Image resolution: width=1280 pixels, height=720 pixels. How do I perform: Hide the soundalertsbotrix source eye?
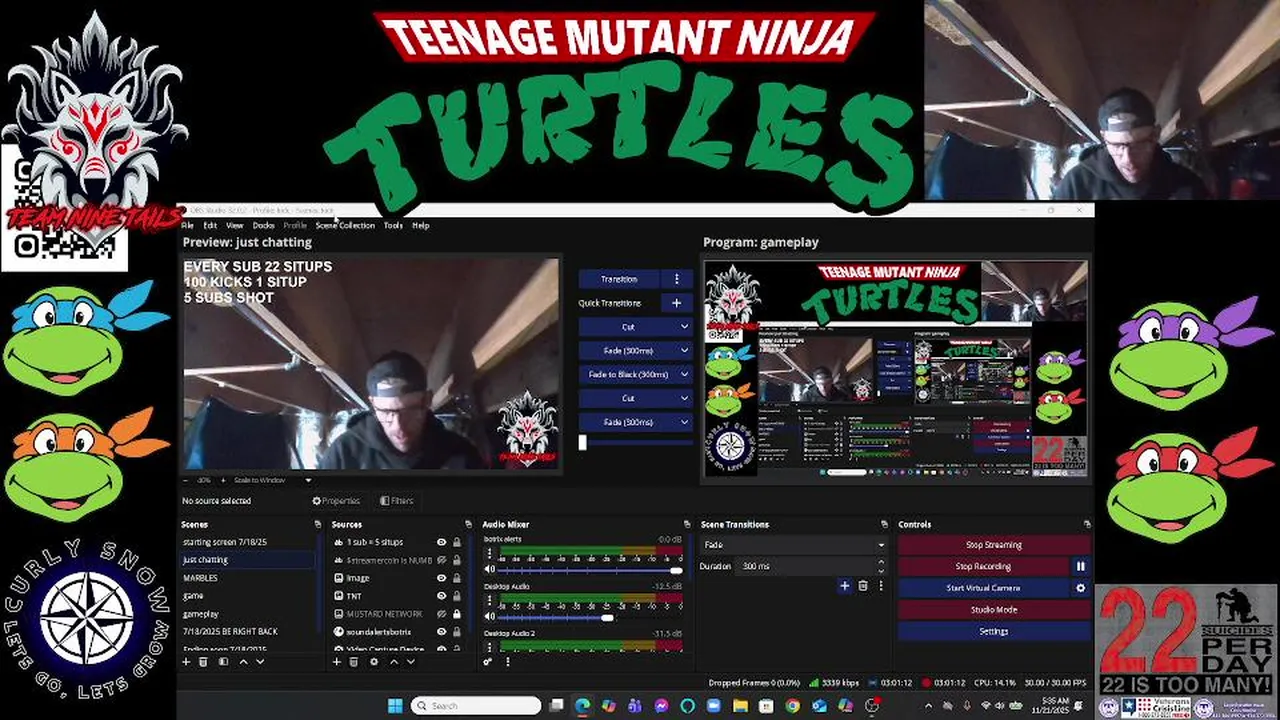click(441, 632)
